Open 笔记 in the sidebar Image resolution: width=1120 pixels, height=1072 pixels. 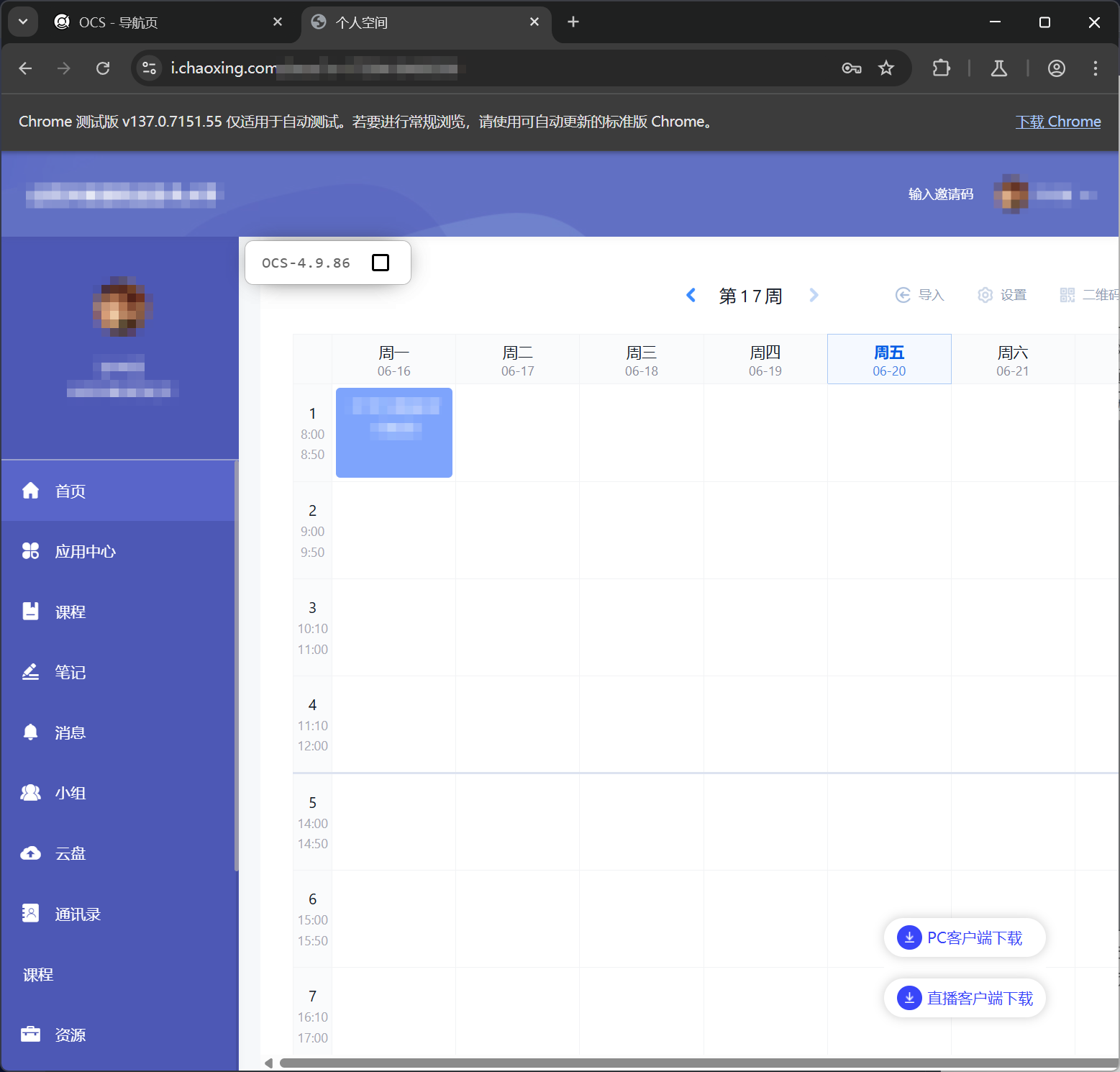tap(118, 672)
